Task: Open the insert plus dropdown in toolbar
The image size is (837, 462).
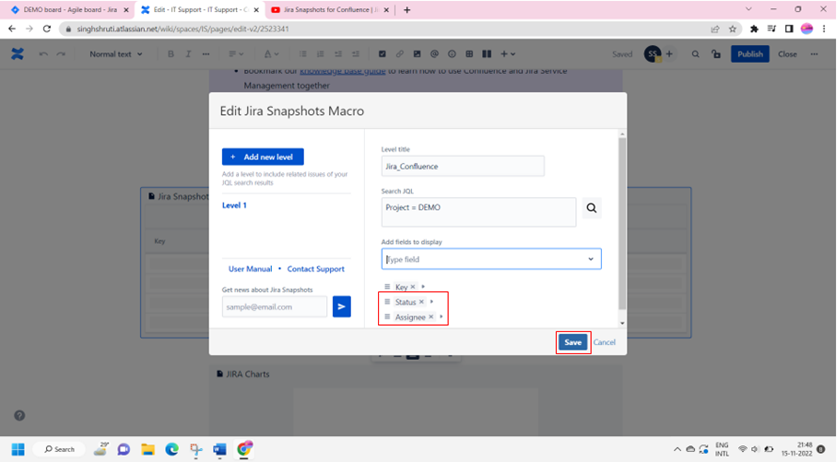Action: click(508, 54)
